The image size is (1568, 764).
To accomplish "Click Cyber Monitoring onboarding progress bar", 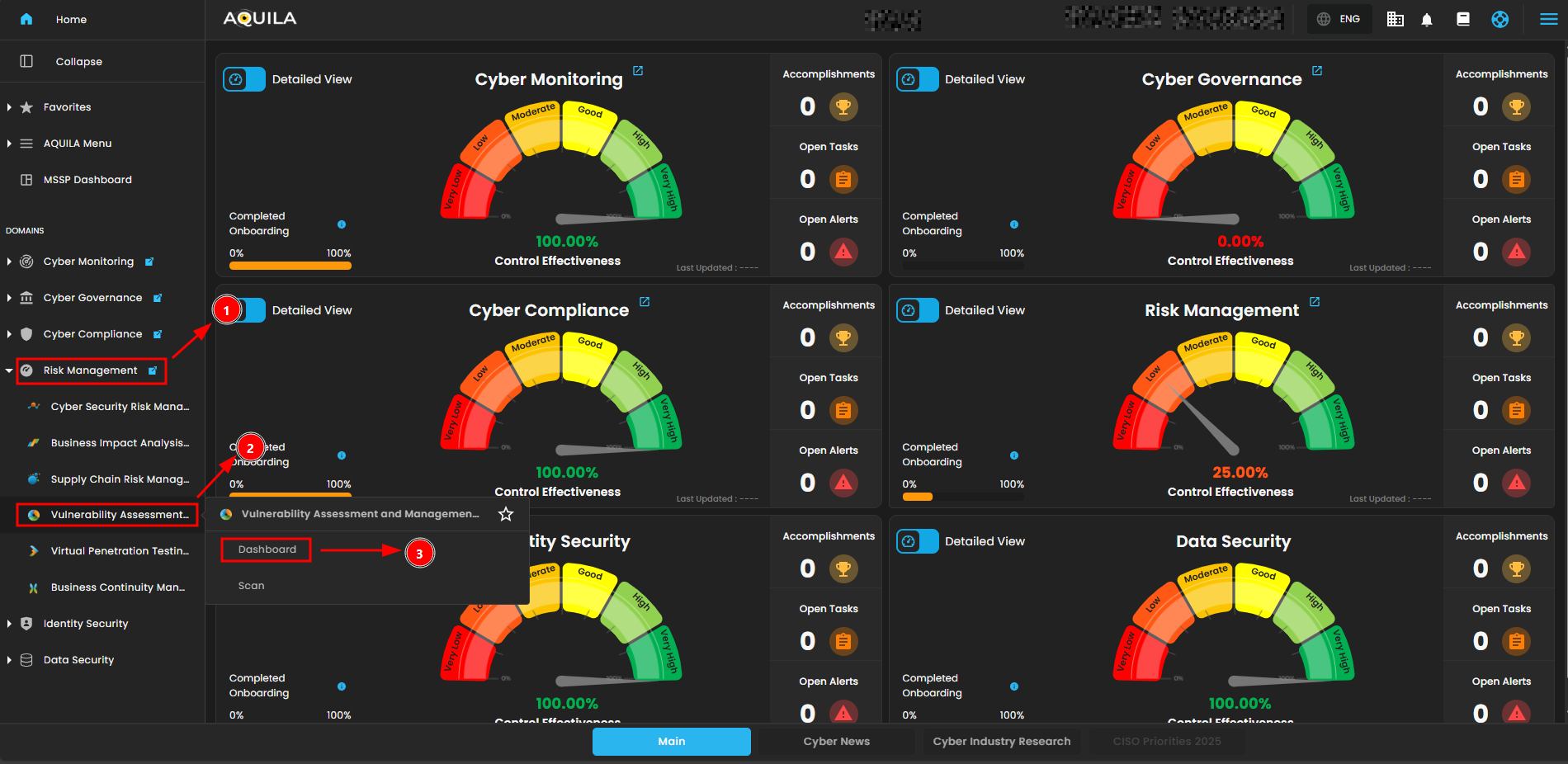I will tap(290, 266).
